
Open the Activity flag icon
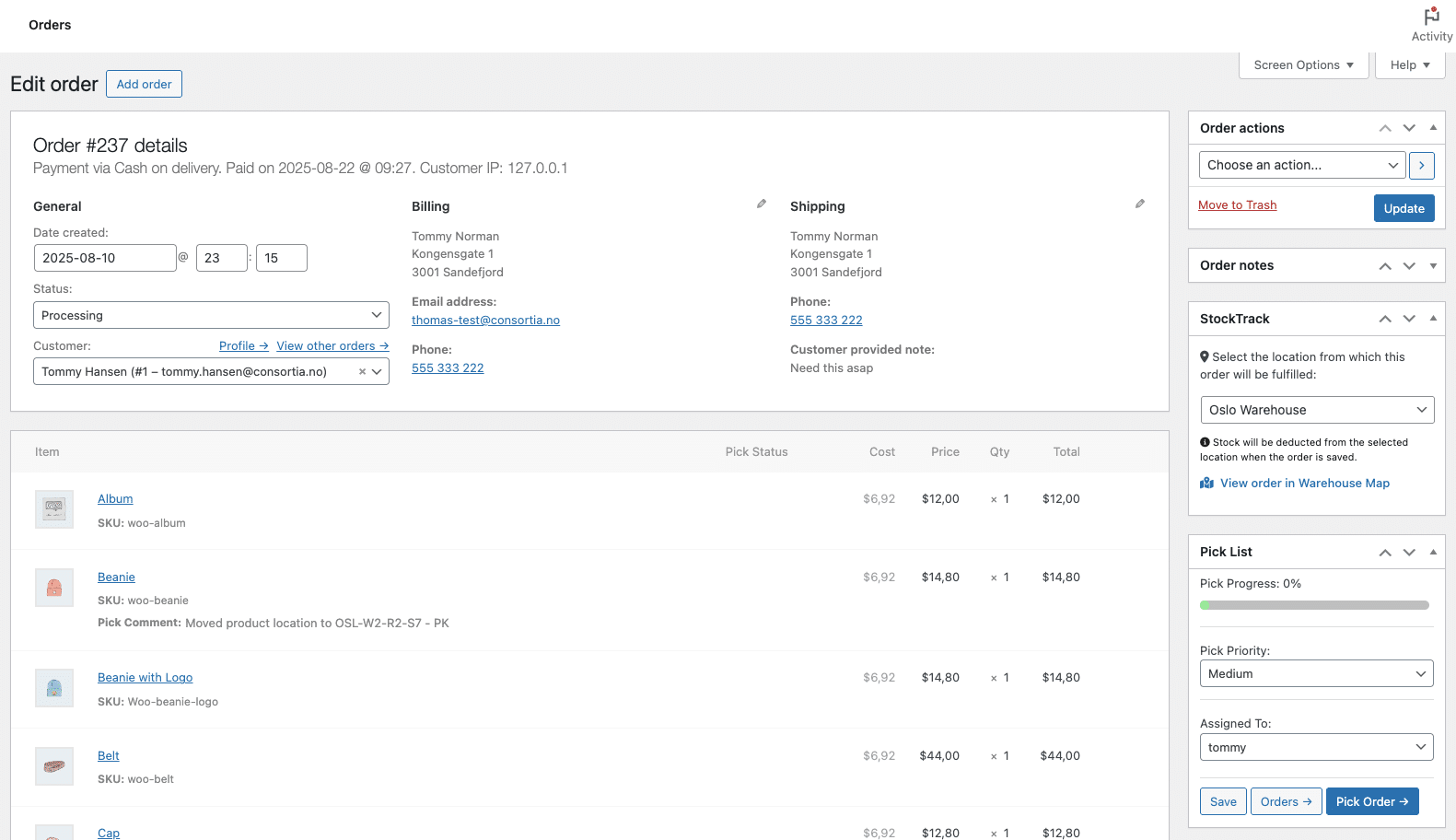1431,17
